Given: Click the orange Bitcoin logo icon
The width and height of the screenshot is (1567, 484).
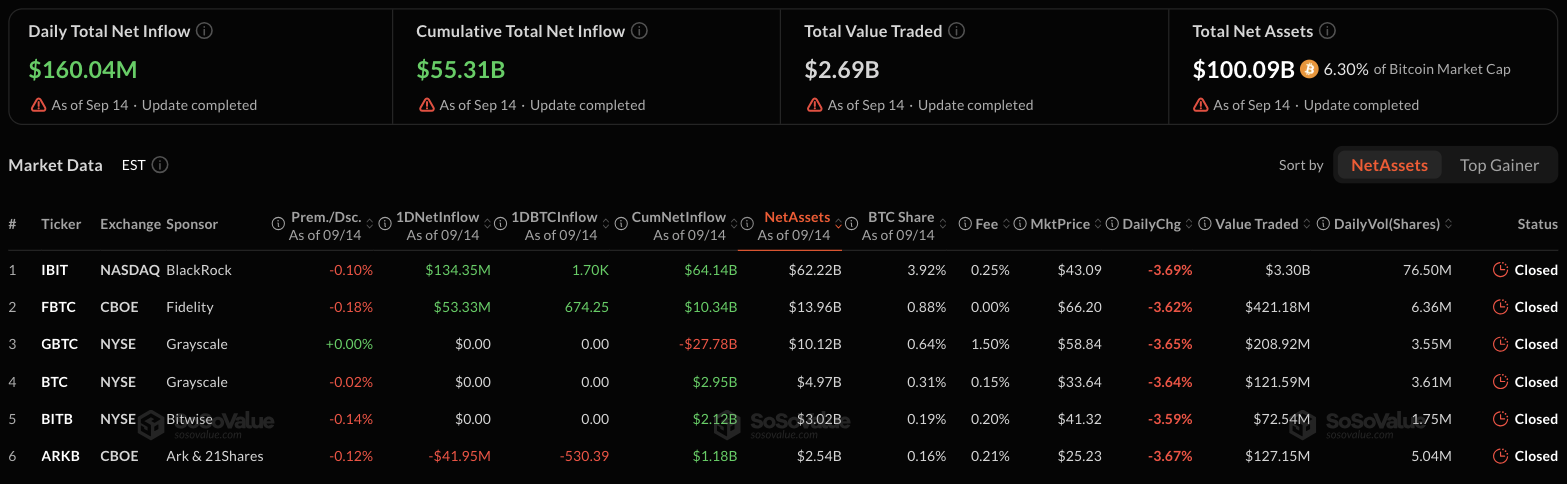Looking at the screenshot, I should point(1309,69).
